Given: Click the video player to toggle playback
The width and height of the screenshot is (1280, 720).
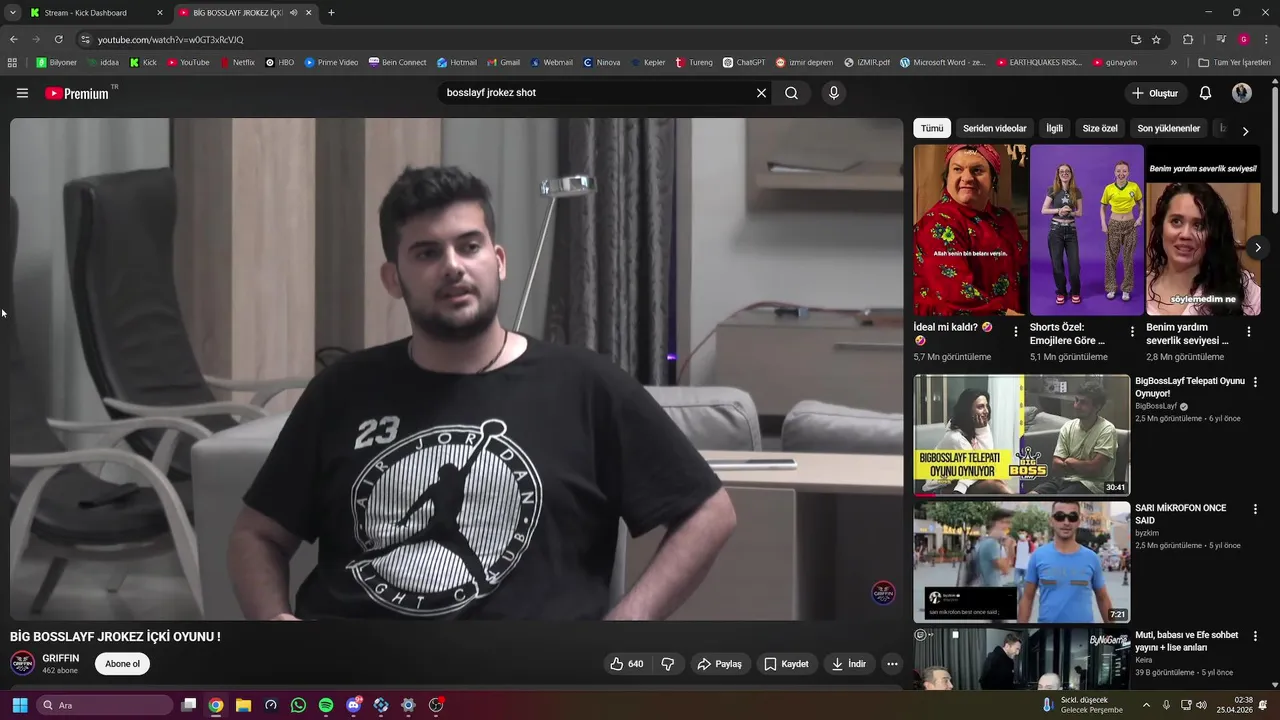Looking at the screenshot, I should pos(456,369).
